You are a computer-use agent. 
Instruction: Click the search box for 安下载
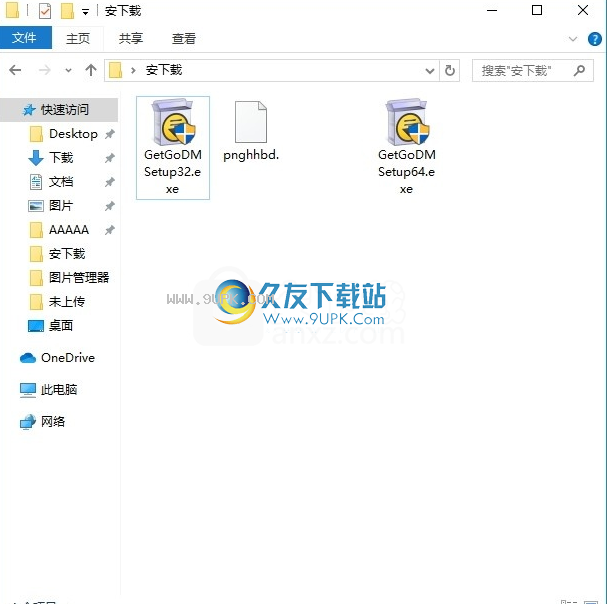[532, 70]
